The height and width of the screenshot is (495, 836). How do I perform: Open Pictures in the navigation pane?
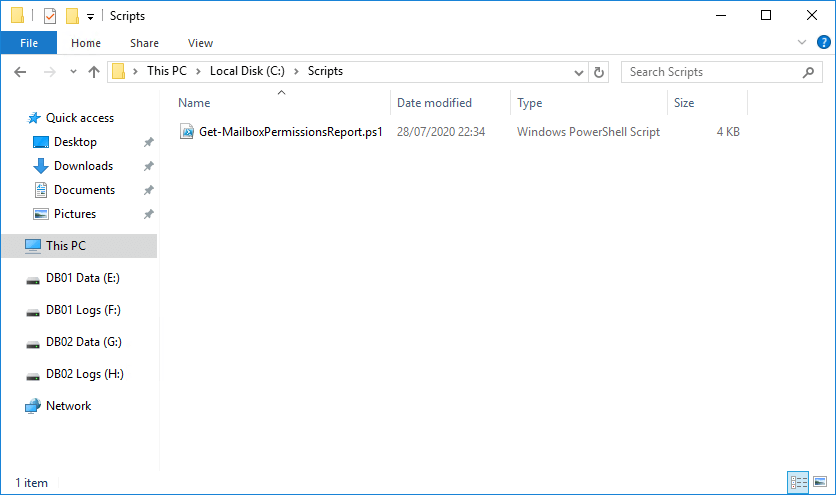pos(75,214)
